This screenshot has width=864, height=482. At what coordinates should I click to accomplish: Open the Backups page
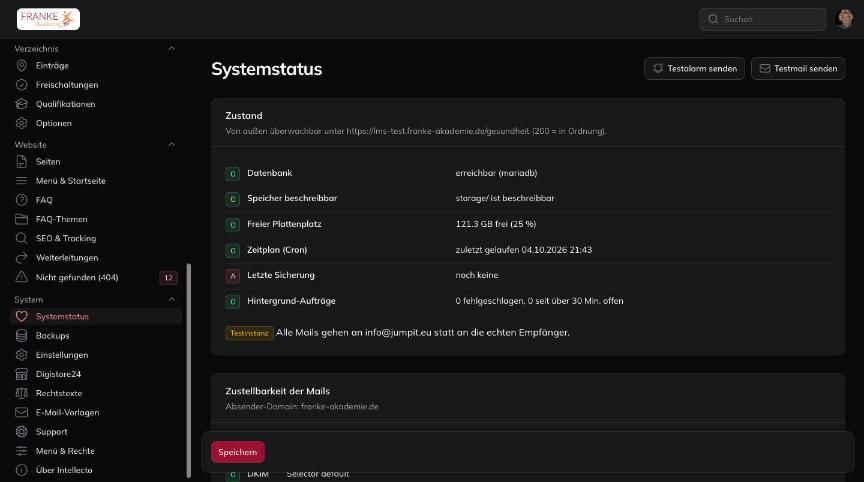96,335
